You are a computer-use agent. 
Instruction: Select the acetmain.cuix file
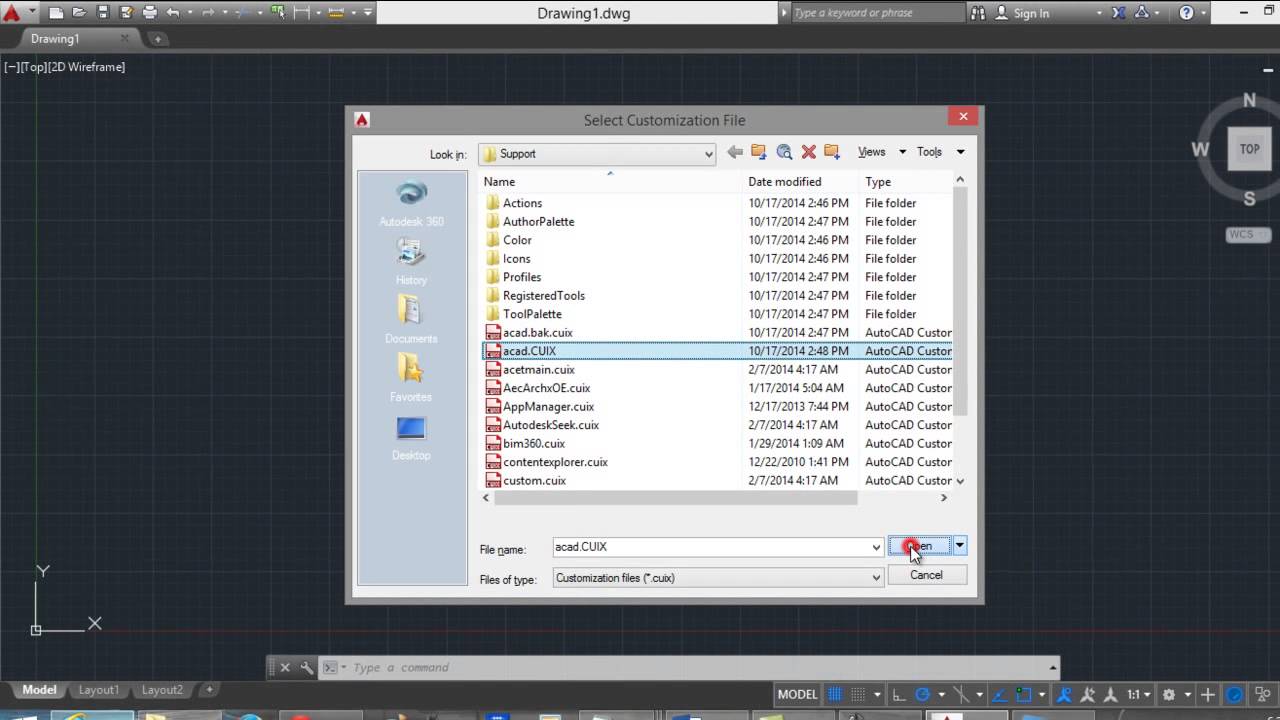(538, 370)
